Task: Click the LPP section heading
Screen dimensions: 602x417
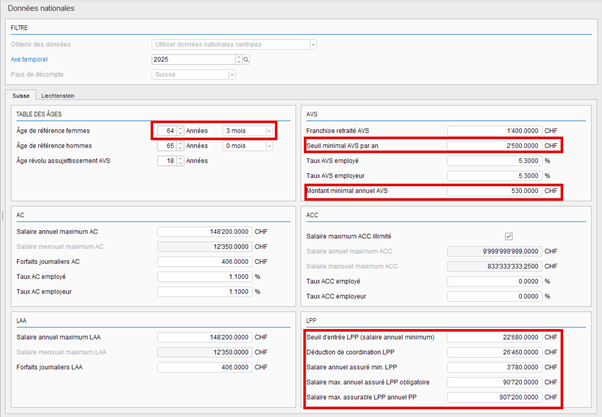Action: click(x=311, y=321)
